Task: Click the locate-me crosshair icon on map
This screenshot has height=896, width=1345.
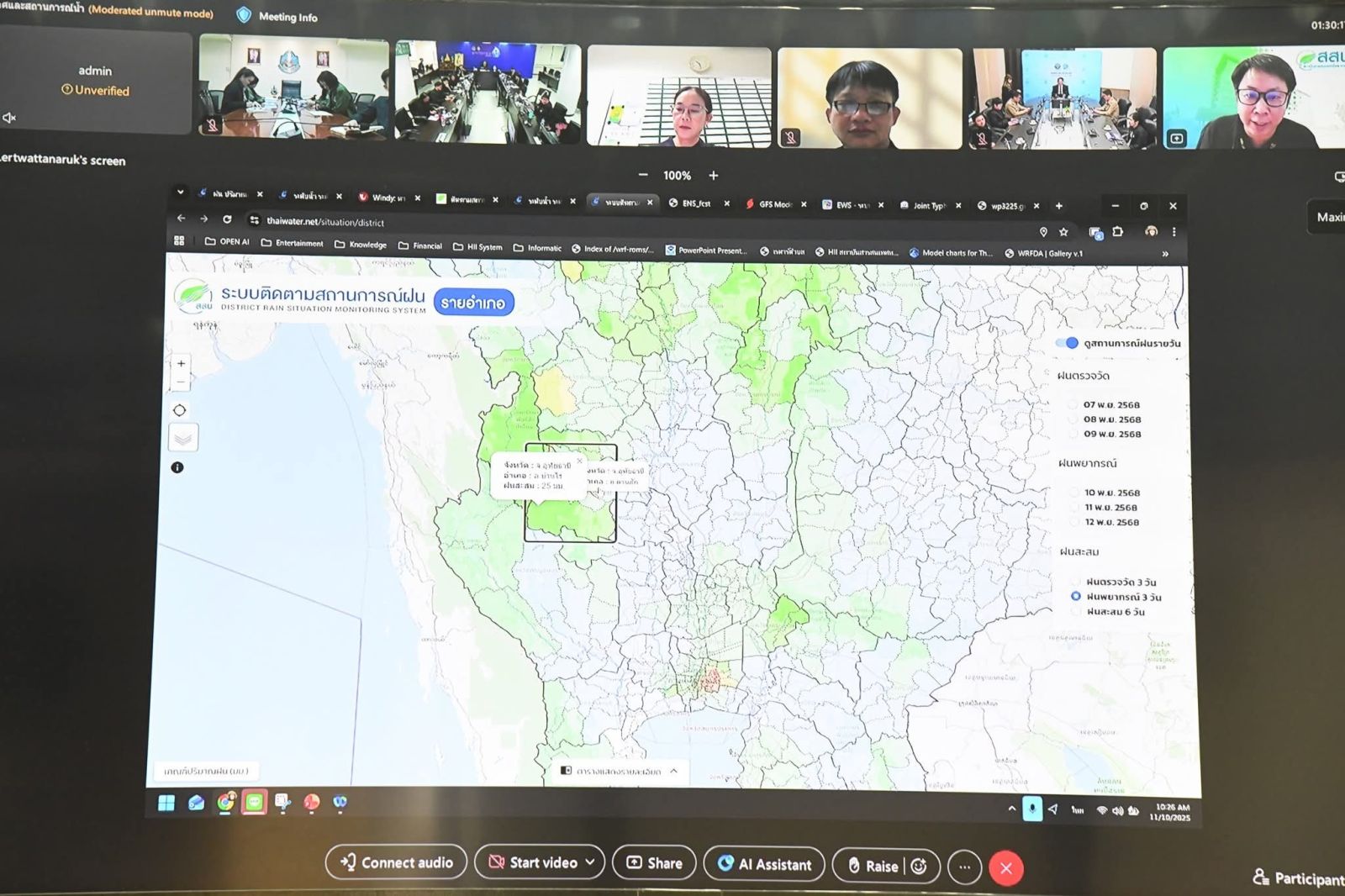Action: tap(179, 410)
